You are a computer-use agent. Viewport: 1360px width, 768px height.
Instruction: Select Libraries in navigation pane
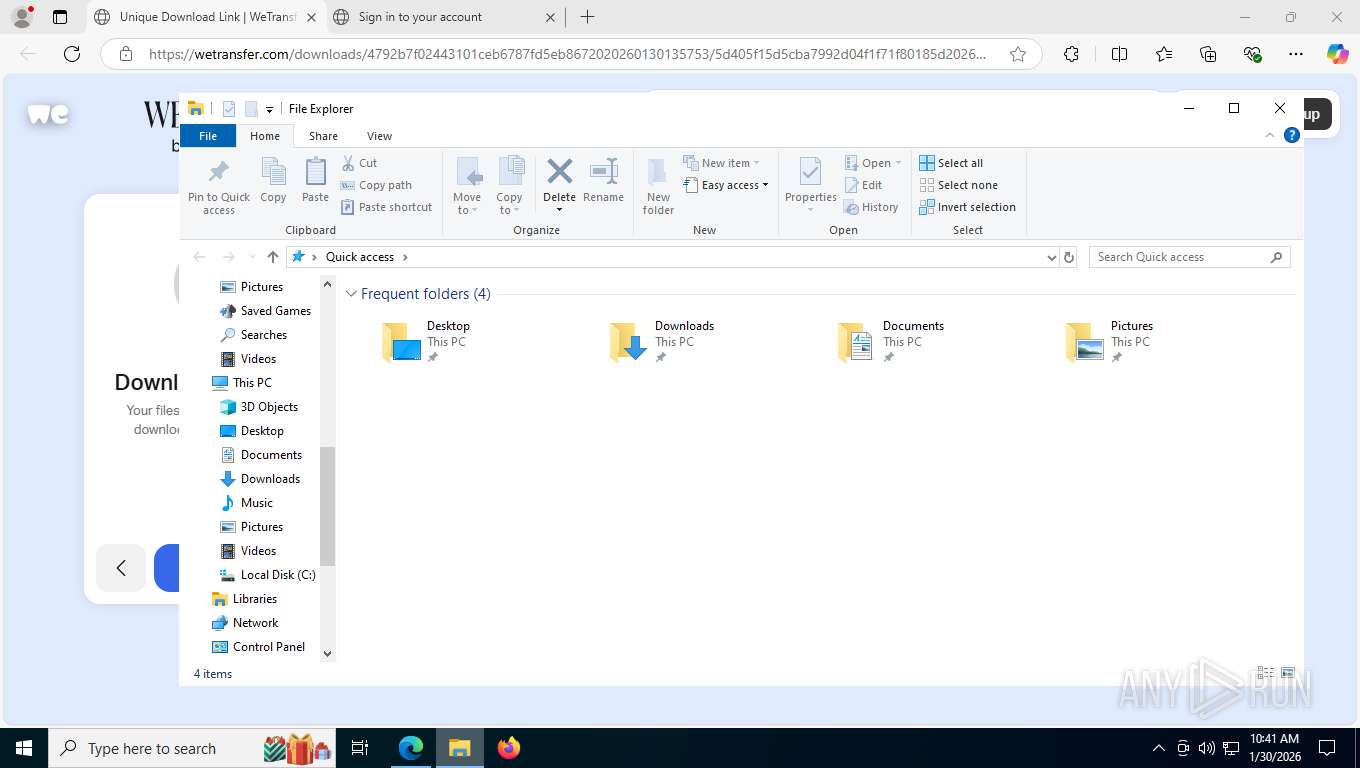(x=244, y=599)
